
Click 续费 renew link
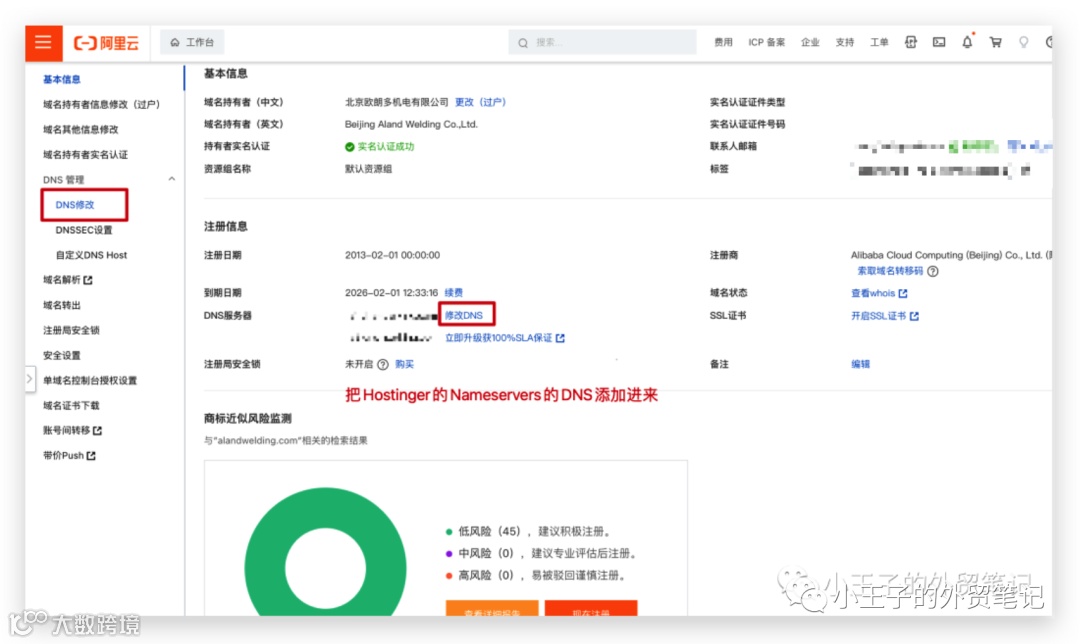click(454, 293)
